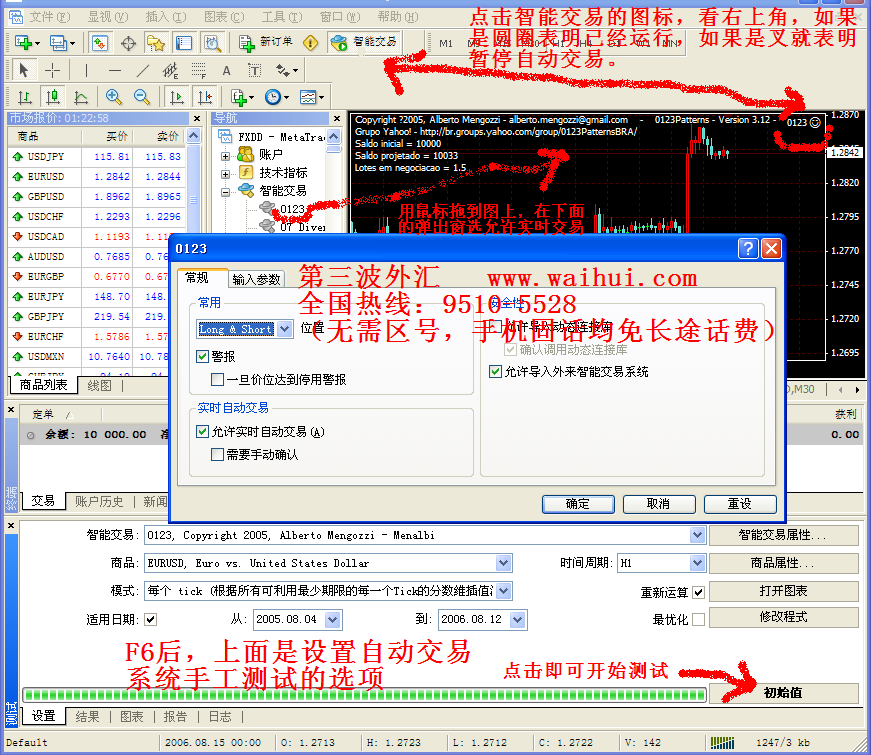Select the horizontal line drawing tool

(x=114, y=71)
